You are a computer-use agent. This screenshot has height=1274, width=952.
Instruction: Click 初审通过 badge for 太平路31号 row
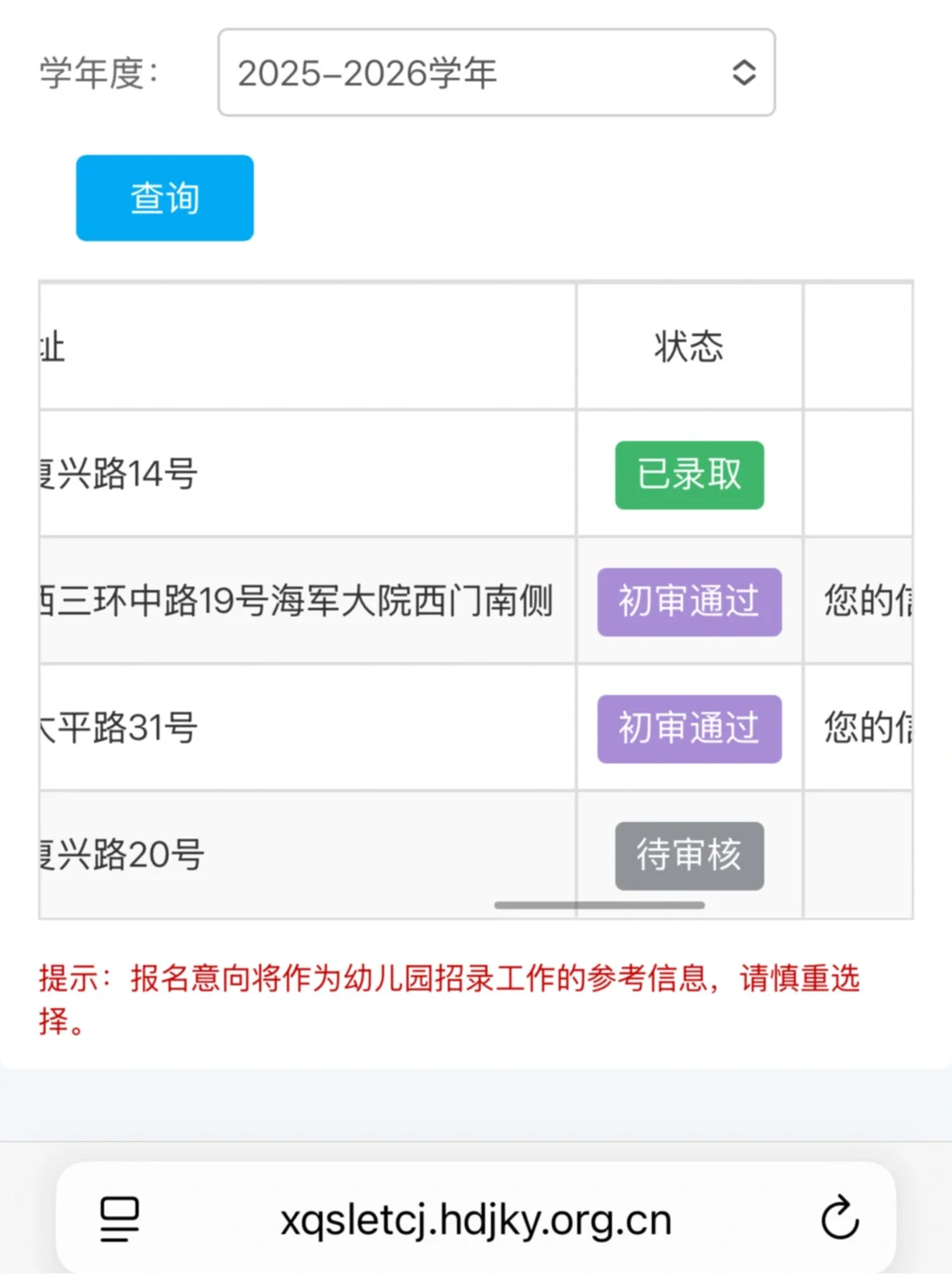point(690,729)
